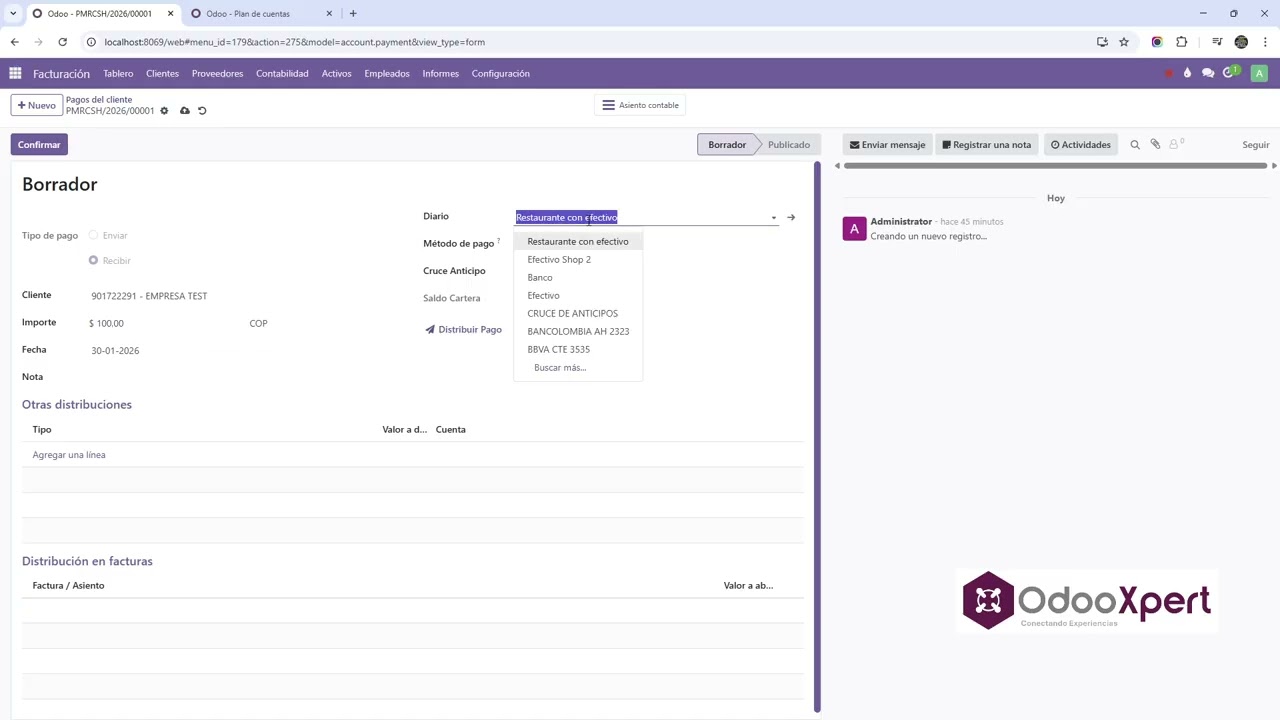
Task: Show followers list icon
Action: click(x=1176, y=145)
